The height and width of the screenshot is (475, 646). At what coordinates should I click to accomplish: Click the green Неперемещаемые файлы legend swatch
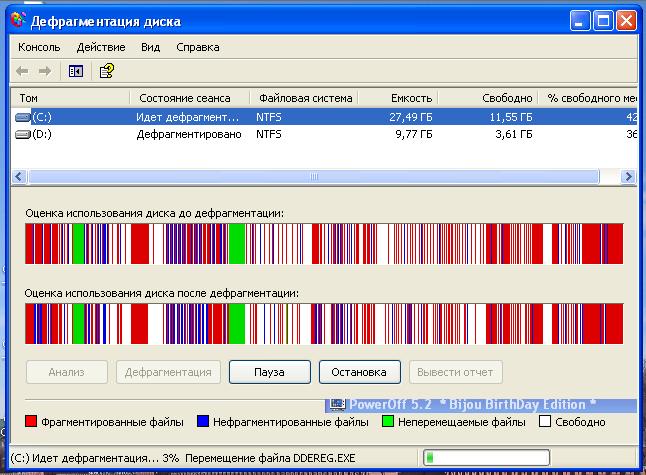[x=388, y=421]
